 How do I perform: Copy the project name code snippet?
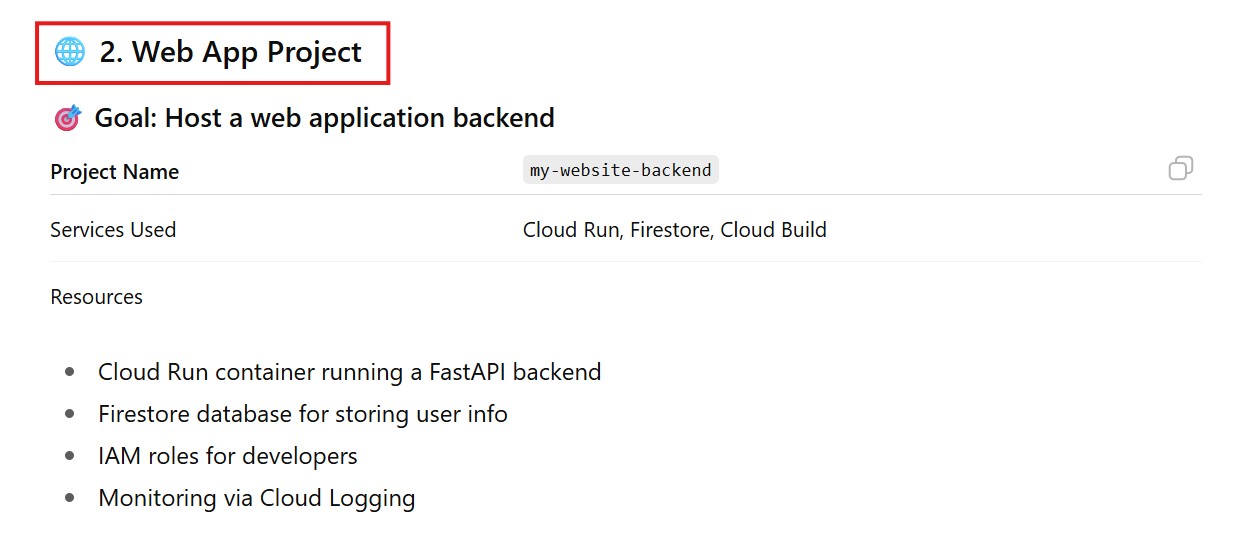(x=1180, y=169)
